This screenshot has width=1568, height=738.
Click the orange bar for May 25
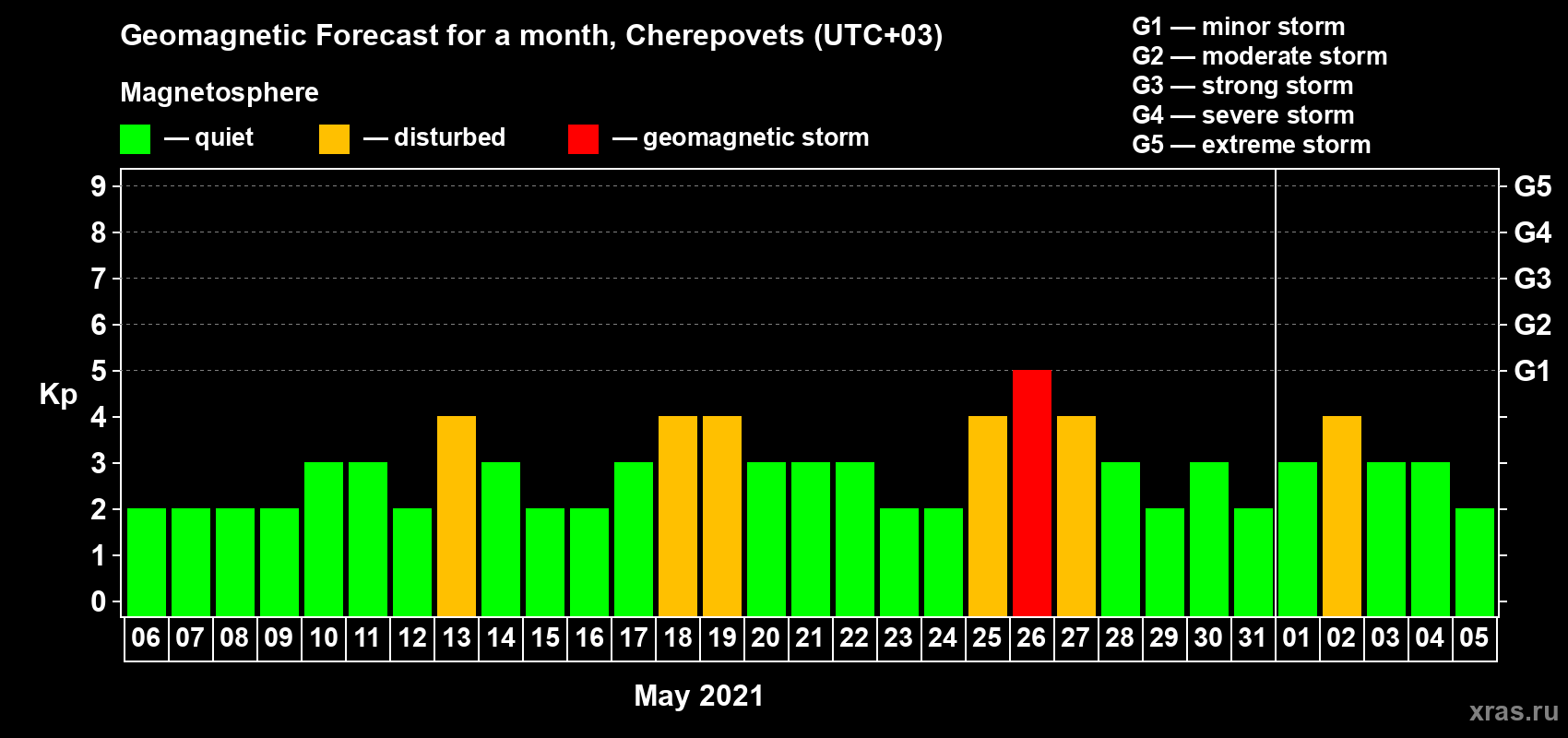click(x=988, y=517)
